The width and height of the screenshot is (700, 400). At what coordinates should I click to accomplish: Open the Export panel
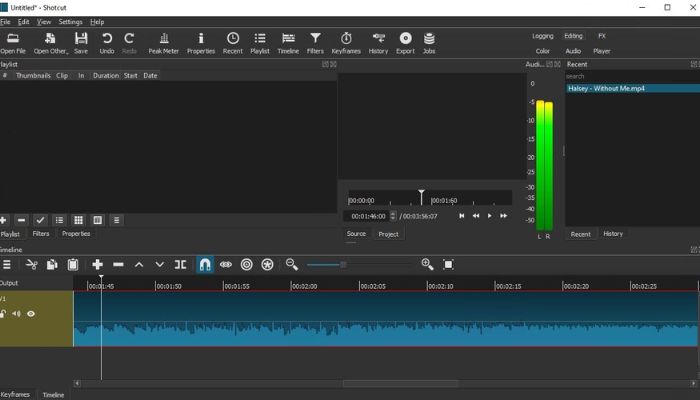click(405, 43)
